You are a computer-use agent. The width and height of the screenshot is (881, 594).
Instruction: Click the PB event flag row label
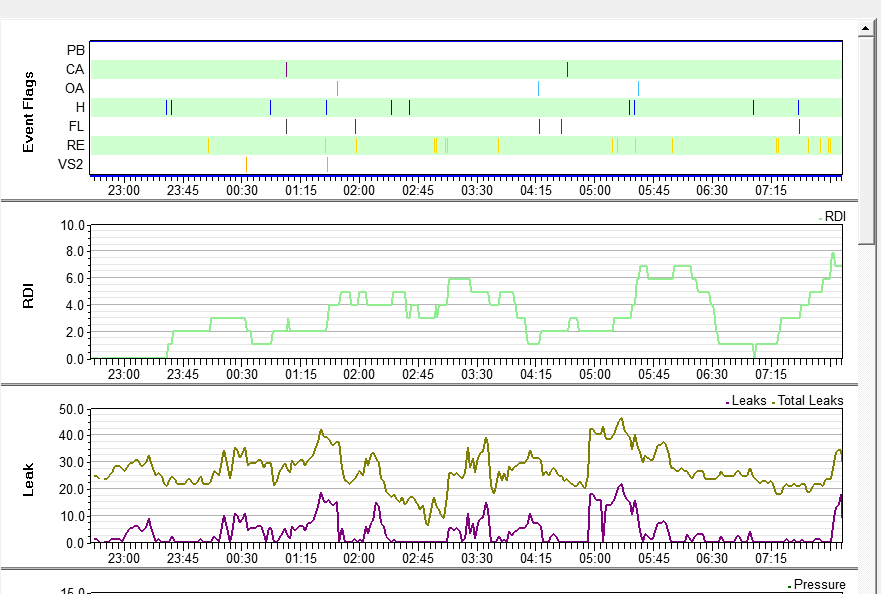pyautogui.click(x=75, y=50)
